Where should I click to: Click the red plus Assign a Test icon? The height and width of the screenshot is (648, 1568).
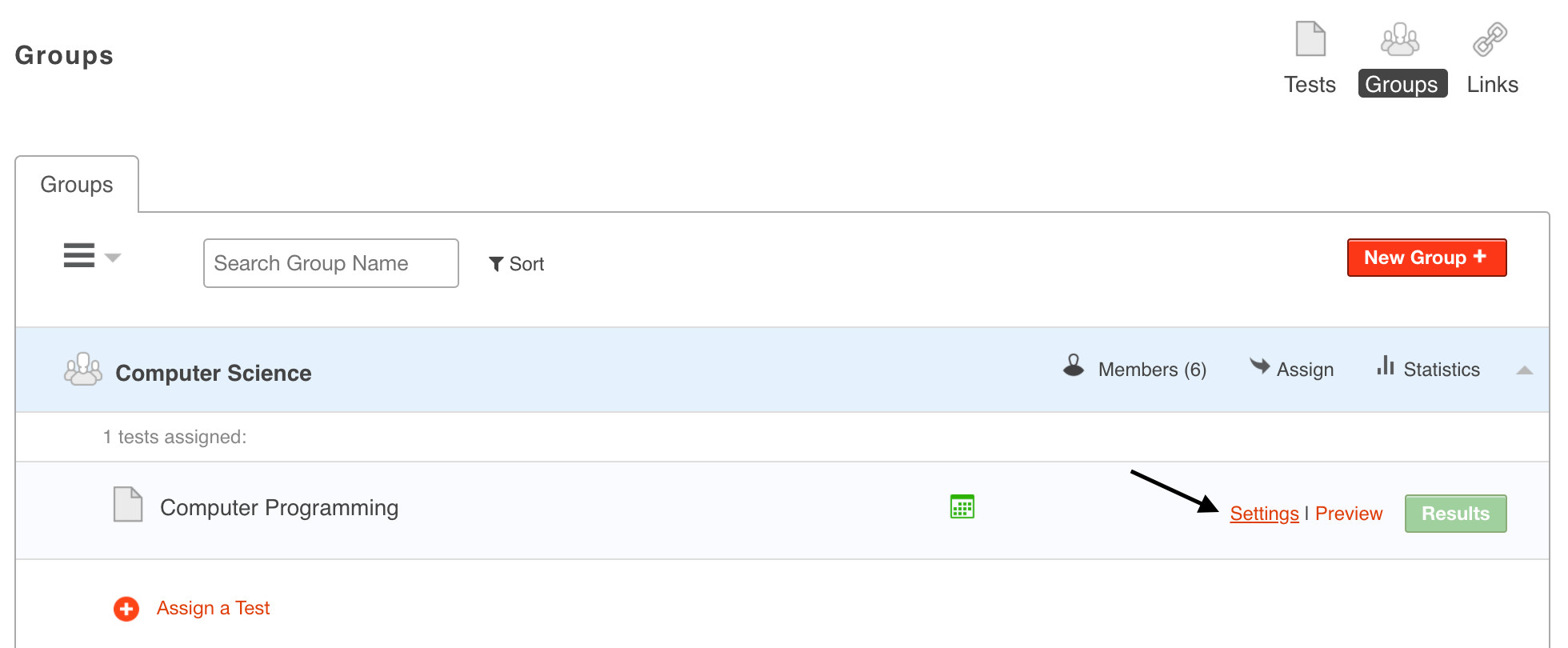click(x=126, y=609)
